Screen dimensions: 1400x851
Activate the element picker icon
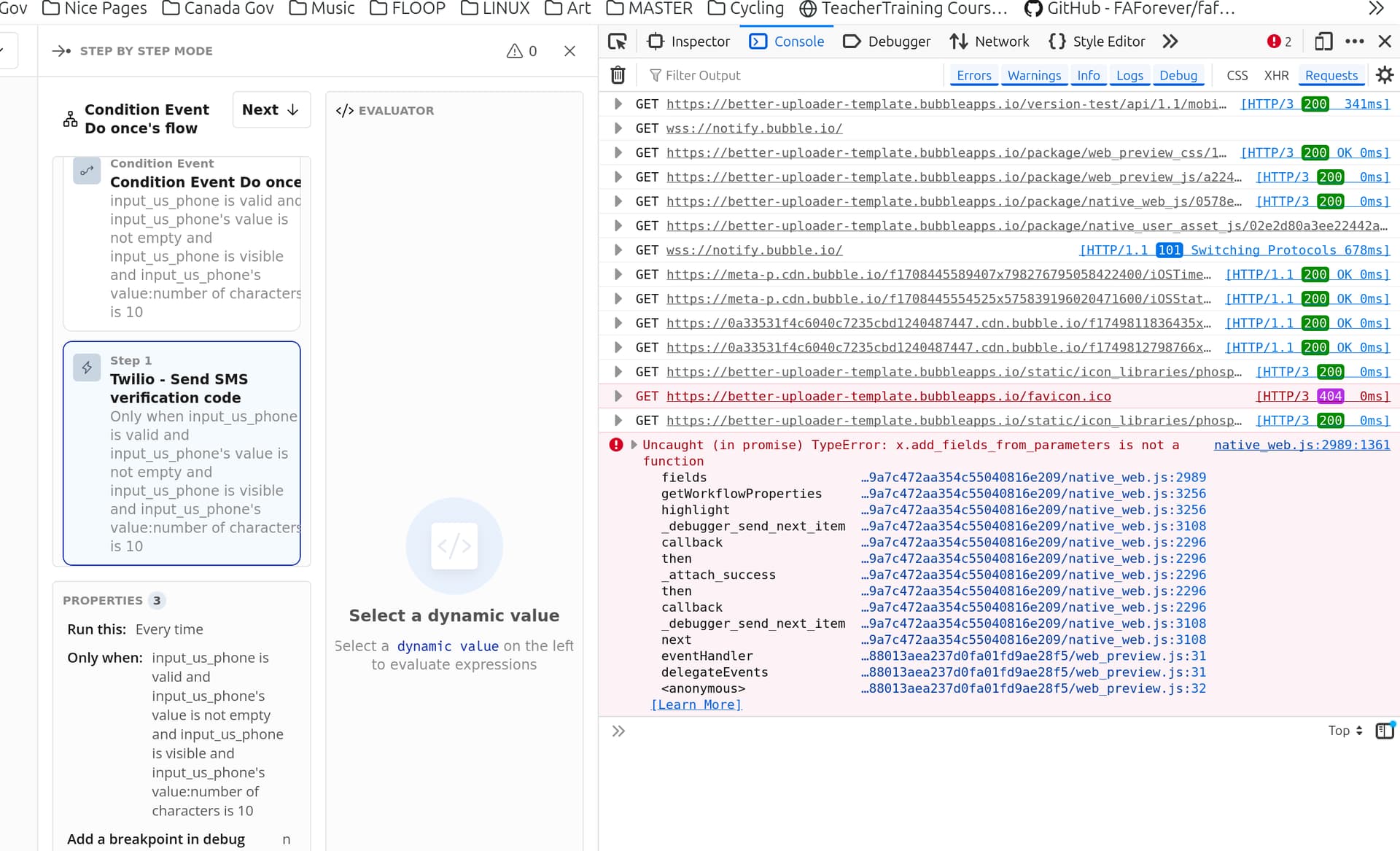tap(617, 42)
